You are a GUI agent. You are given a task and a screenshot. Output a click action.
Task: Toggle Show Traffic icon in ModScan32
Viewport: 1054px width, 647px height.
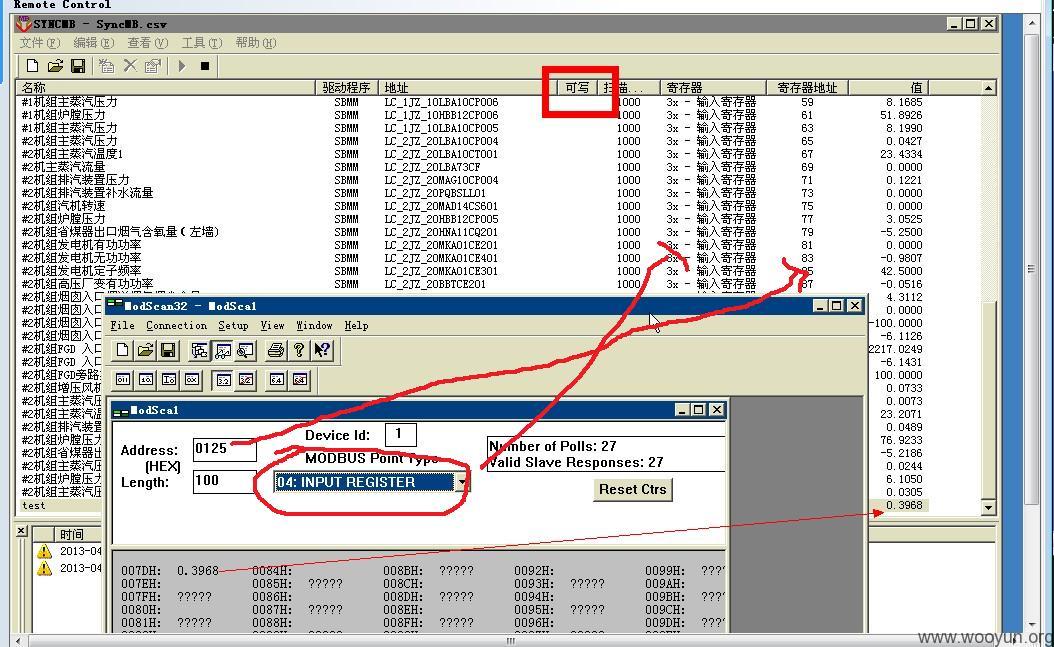[x=245, y=350]
